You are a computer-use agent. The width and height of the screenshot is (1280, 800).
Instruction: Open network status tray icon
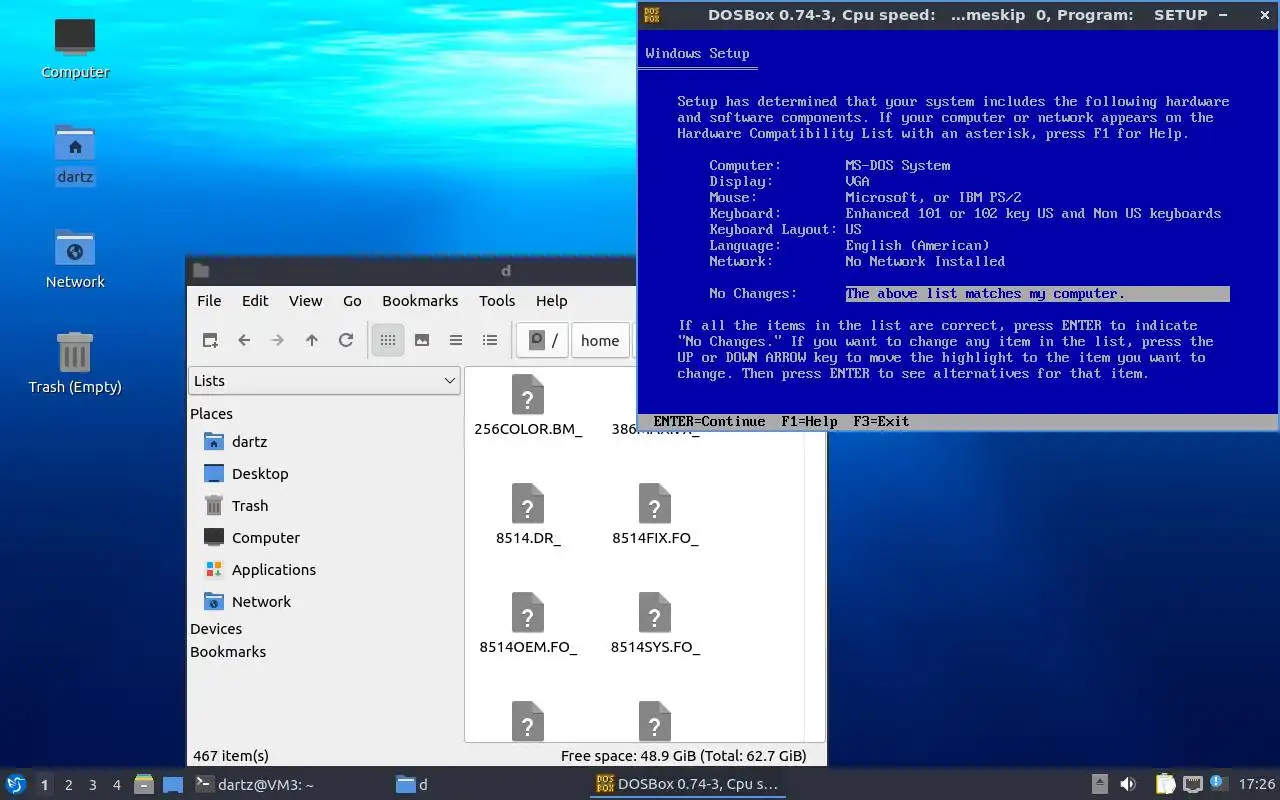coord(1192,785)
